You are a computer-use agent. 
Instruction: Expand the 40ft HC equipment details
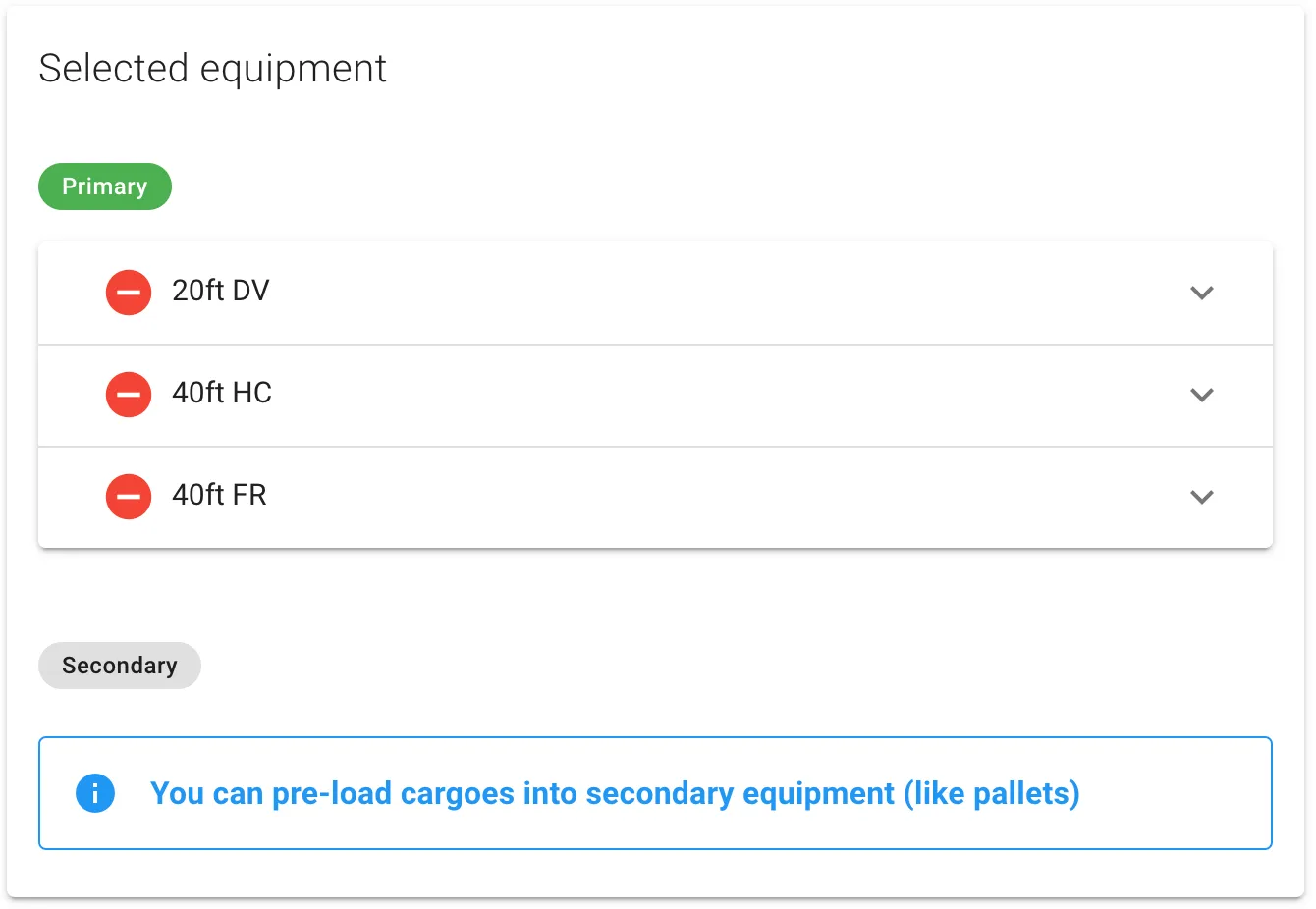(1202, 394)
